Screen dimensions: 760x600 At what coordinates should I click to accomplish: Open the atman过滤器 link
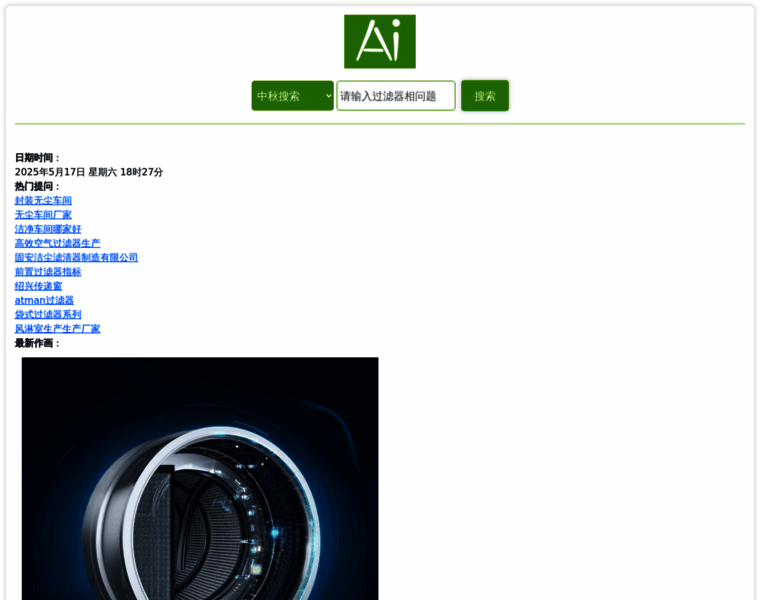[x=44, y=300]
